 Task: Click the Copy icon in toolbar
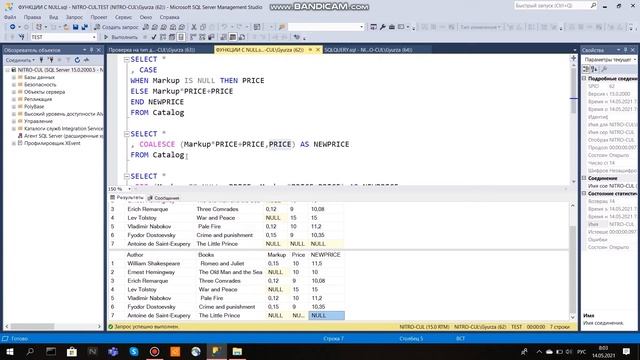click(202, 27)
